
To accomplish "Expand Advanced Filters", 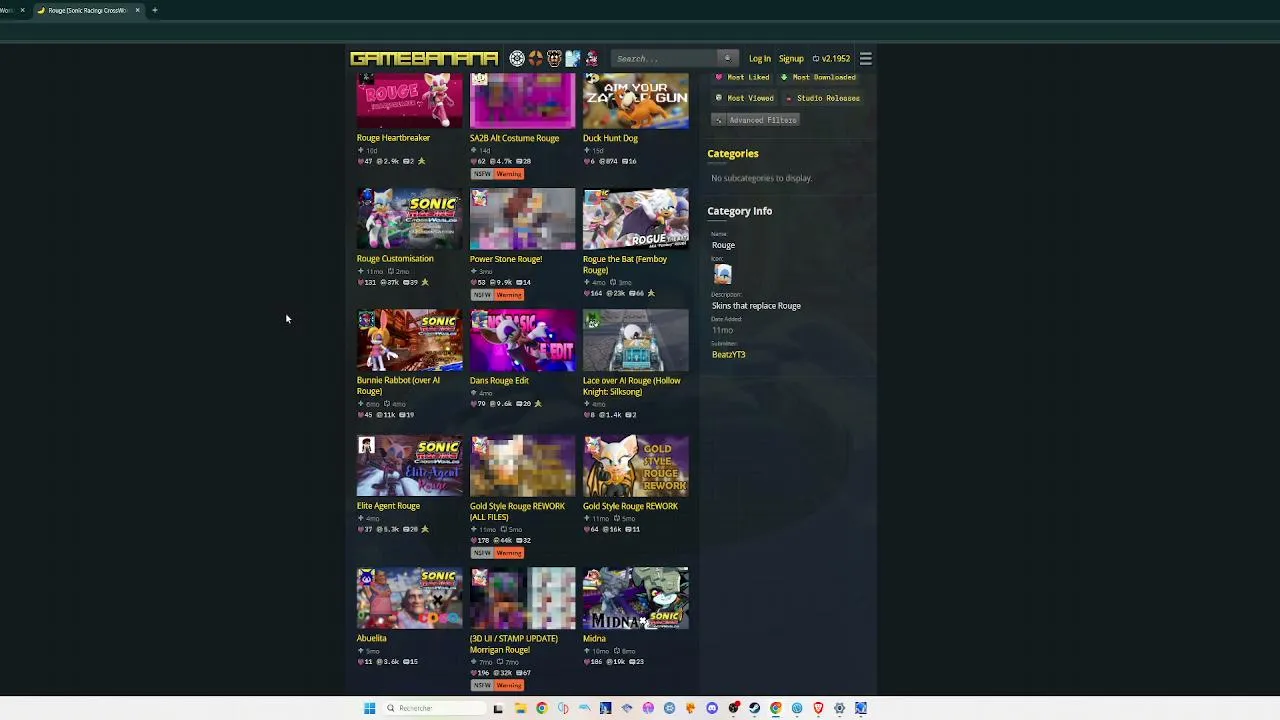I will click(755, 120).
